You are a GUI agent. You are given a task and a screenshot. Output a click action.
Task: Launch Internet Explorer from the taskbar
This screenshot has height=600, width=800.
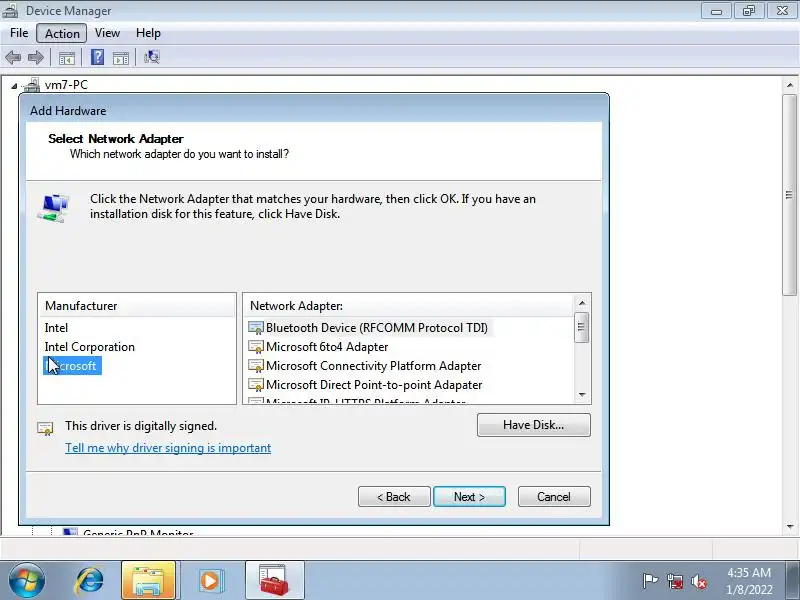pos(89,580)
